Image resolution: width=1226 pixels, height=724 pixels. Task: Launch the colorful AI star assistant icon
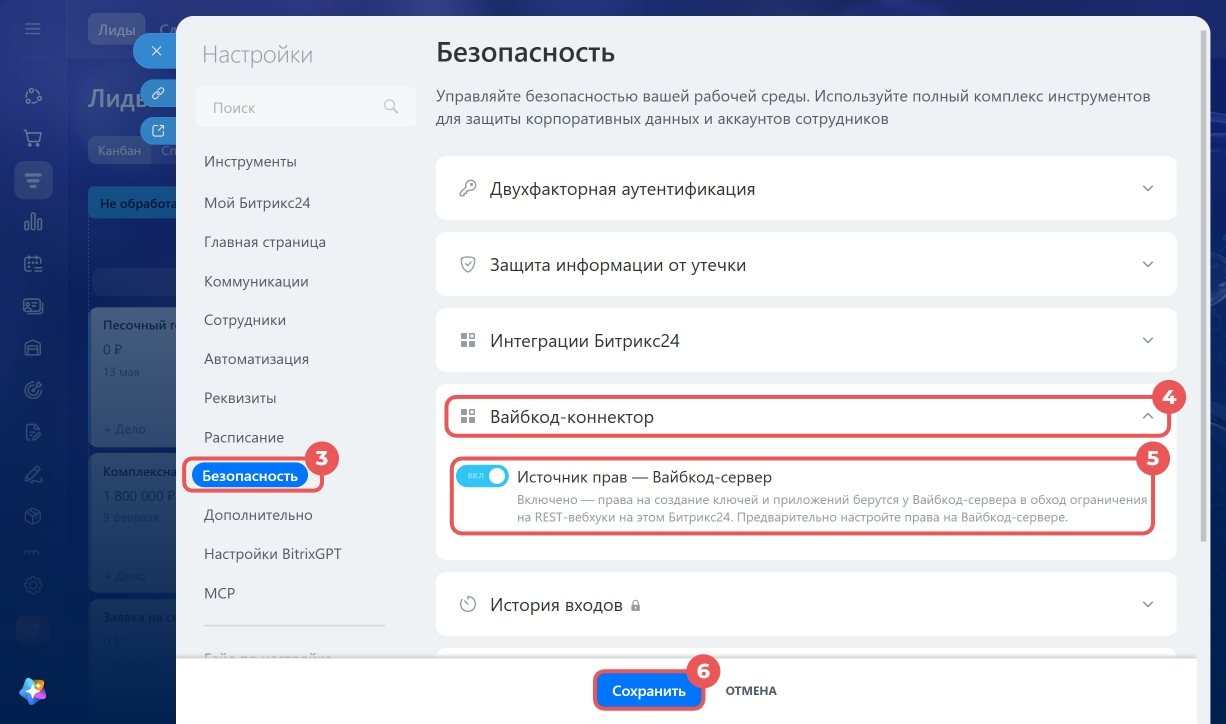pos(33,690)
